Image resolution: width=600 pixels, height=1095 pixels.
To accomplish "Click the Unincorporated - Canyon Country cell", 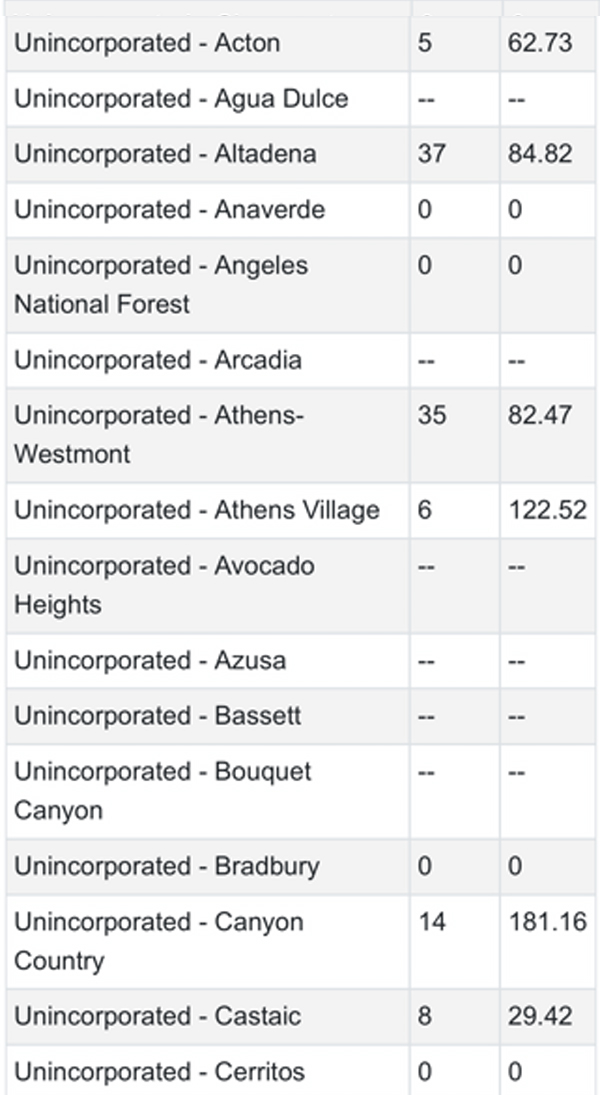I will coord(158,941).
